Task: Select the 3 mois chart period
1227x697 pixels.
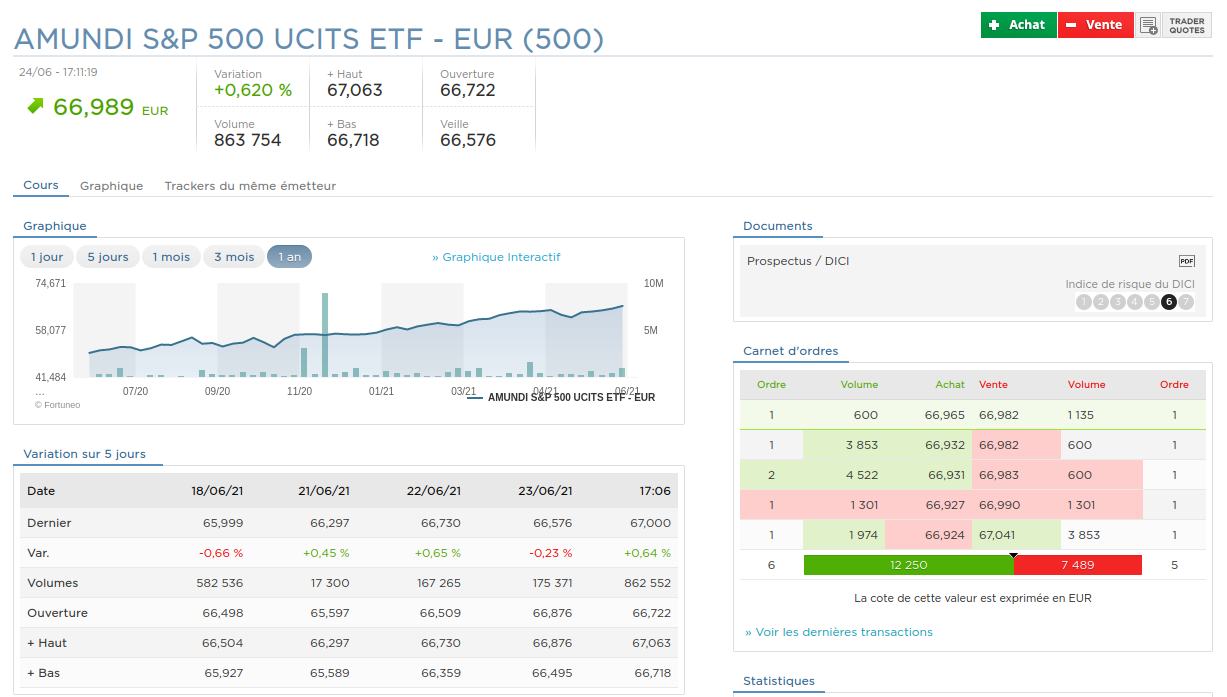Action: (233, 257)
